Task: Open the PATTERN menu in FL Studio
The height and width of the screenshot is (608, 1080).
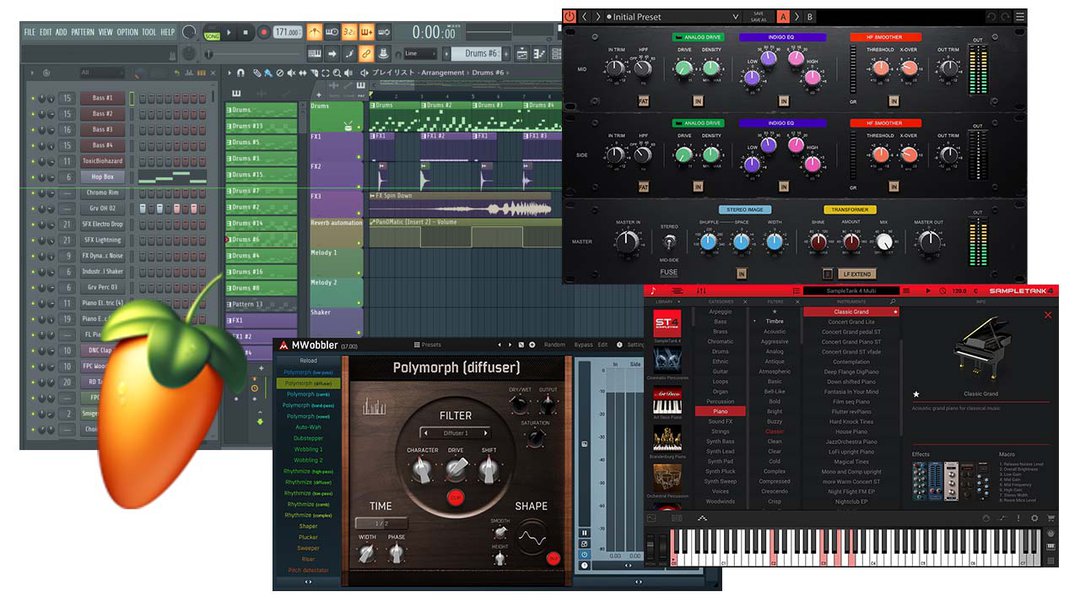Action: pos(82,32)
